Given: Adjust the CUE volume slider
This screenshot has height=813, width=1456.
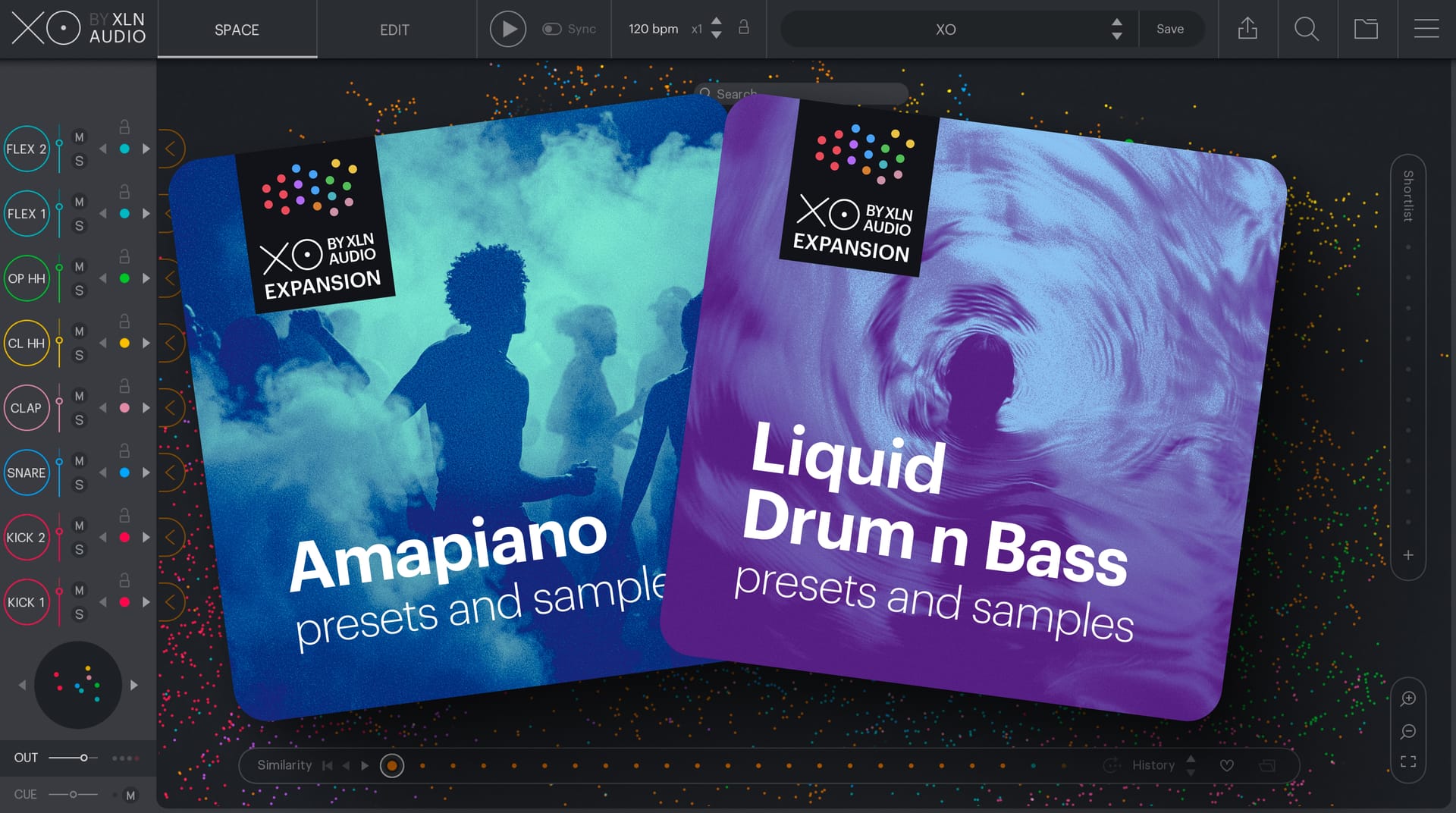Looking at the screenshot, I should pyautogui.click(x=73, y=795).
